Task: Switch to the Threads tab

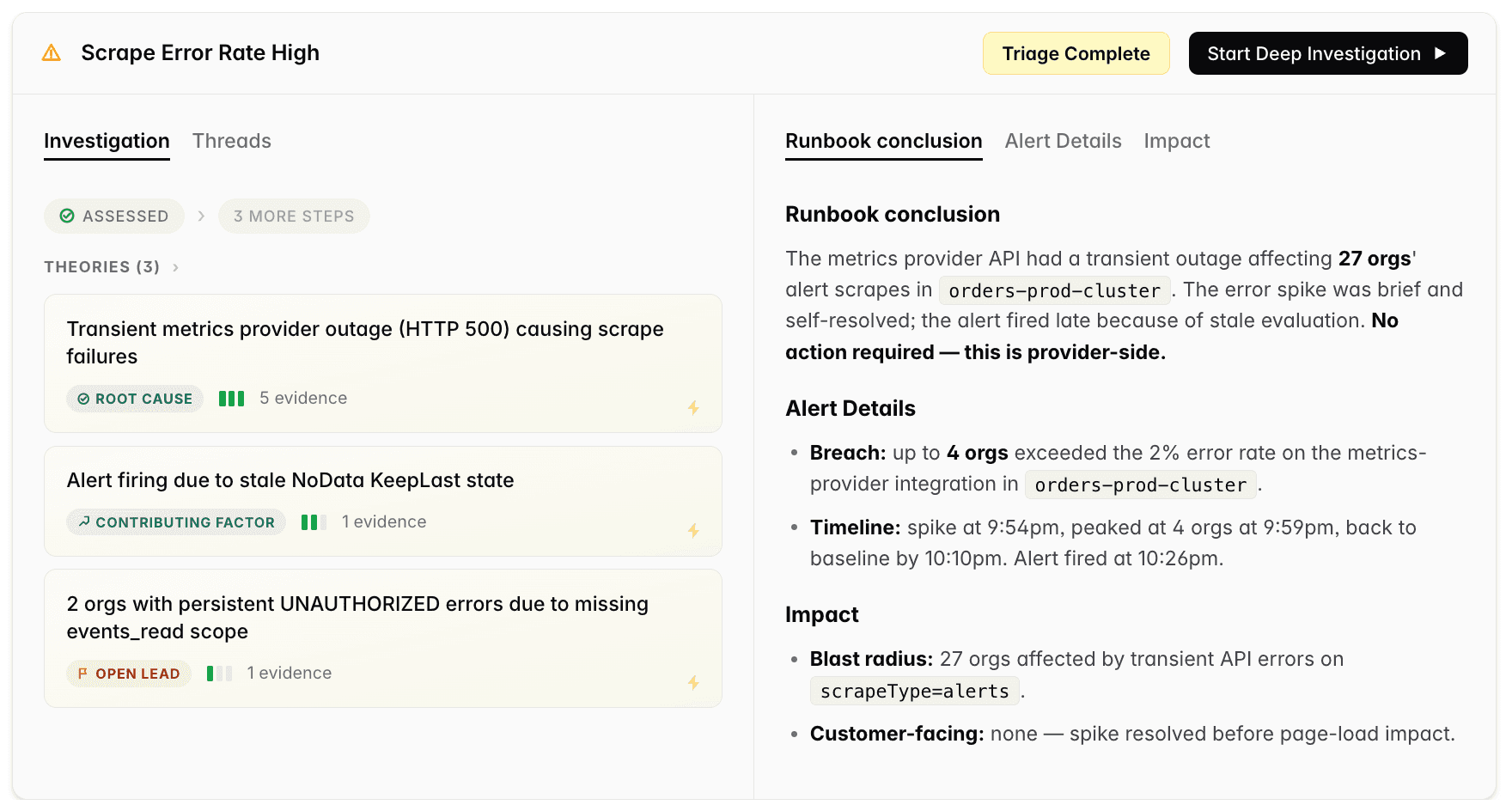Action: [232, 141]
